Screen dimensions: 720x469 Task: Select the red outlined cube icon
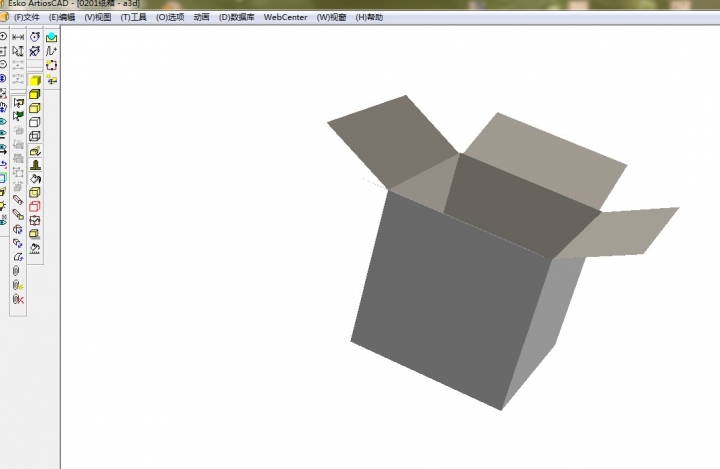pos(35,206)
